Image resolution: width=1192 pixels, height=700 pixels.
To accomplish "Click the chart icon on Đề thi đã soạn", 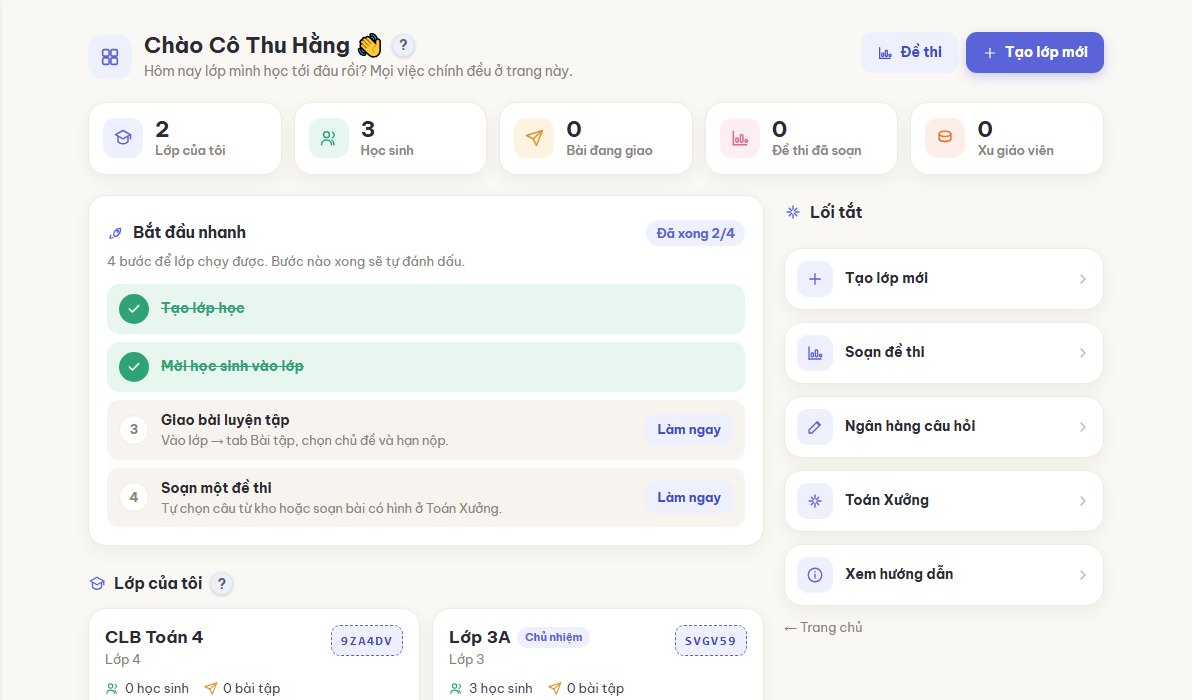I will (740, 138).
